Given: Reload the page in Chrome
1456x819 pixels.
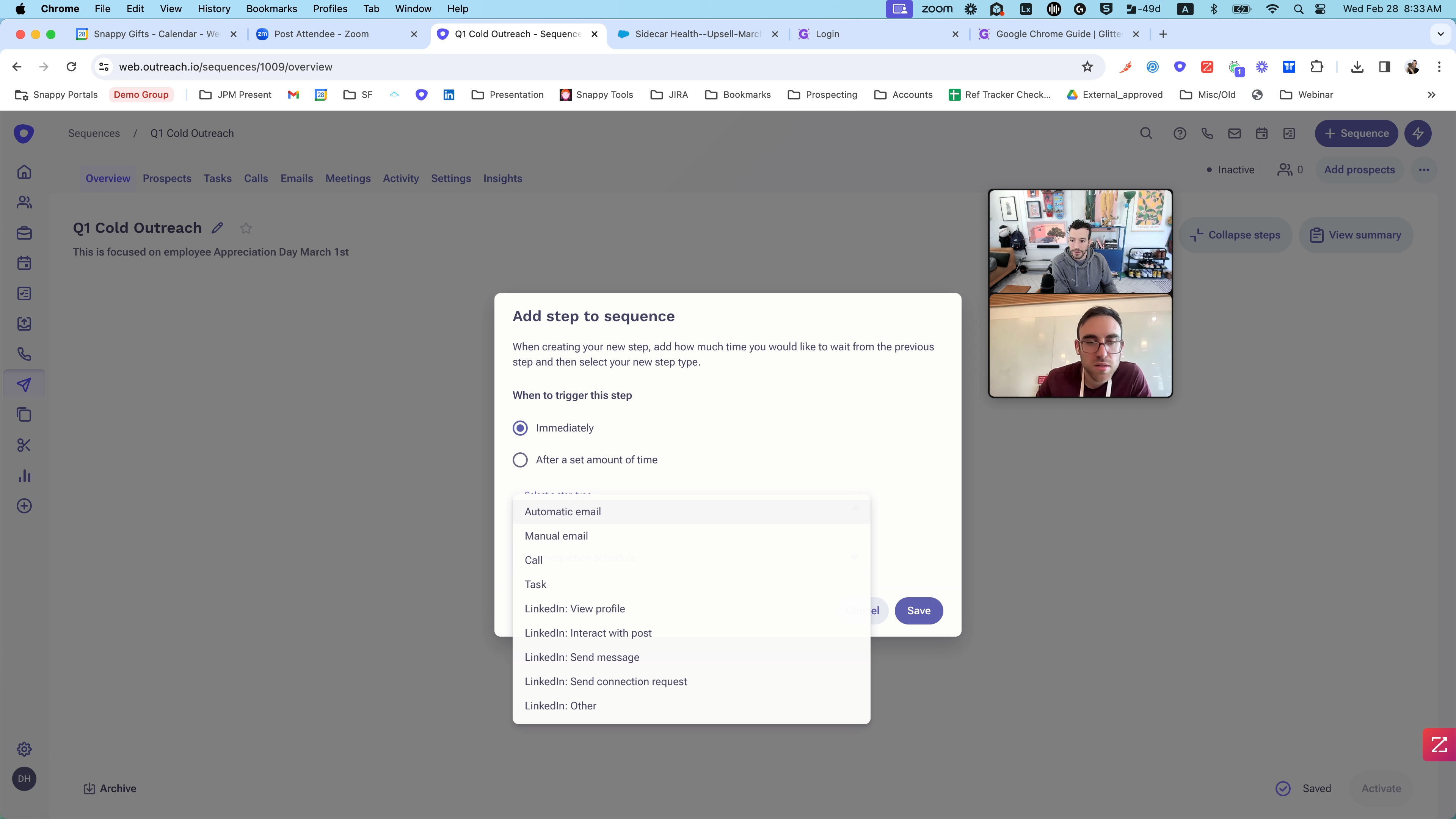Looking at the screenshot, I should [71, 67].
